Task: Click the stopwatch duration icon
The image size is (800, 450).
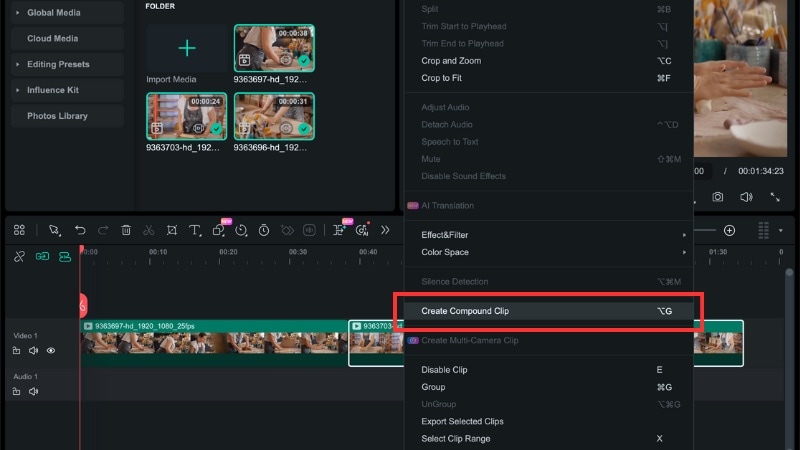Action: click(x=264, y=230)
